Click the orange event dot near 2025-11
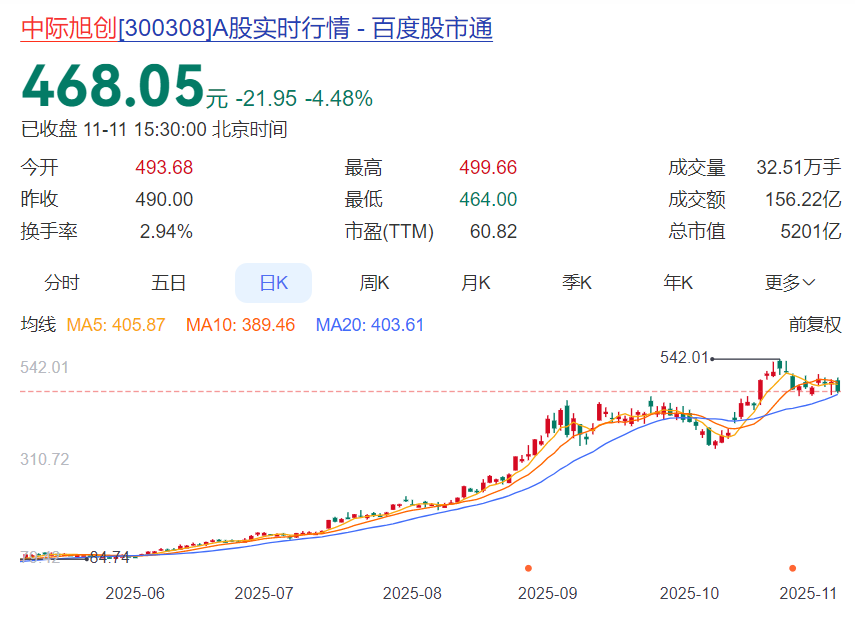 (792, 568)
